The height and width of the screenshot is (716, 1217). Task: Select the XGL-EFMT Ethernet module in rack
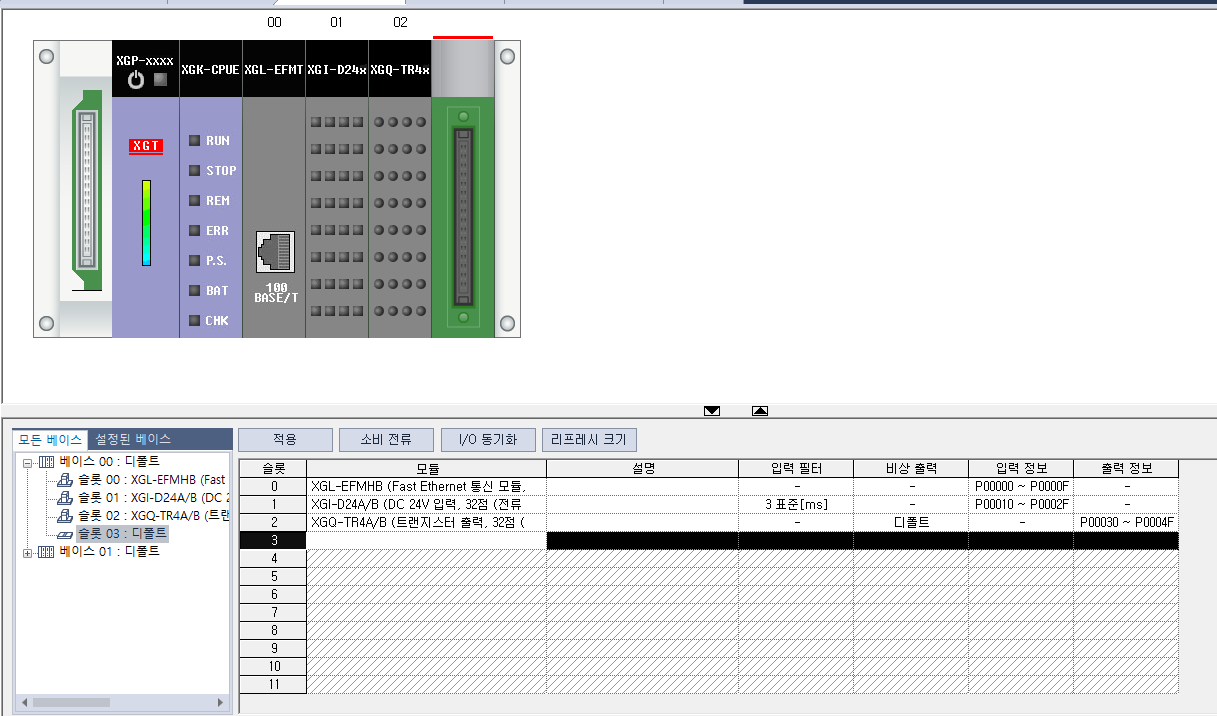click(x=274, y=189)
